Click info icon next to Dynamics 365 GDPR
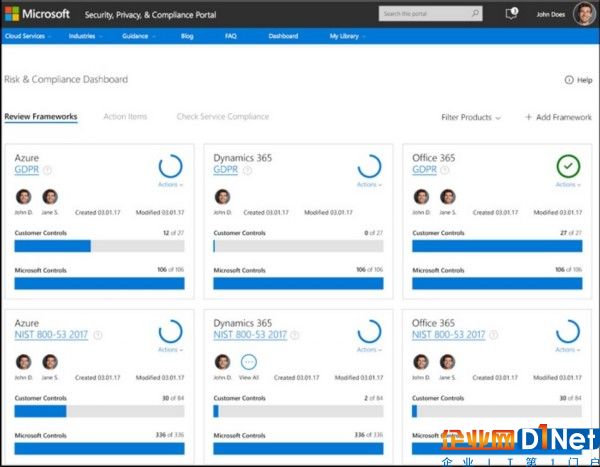 [x=248, y=170]
